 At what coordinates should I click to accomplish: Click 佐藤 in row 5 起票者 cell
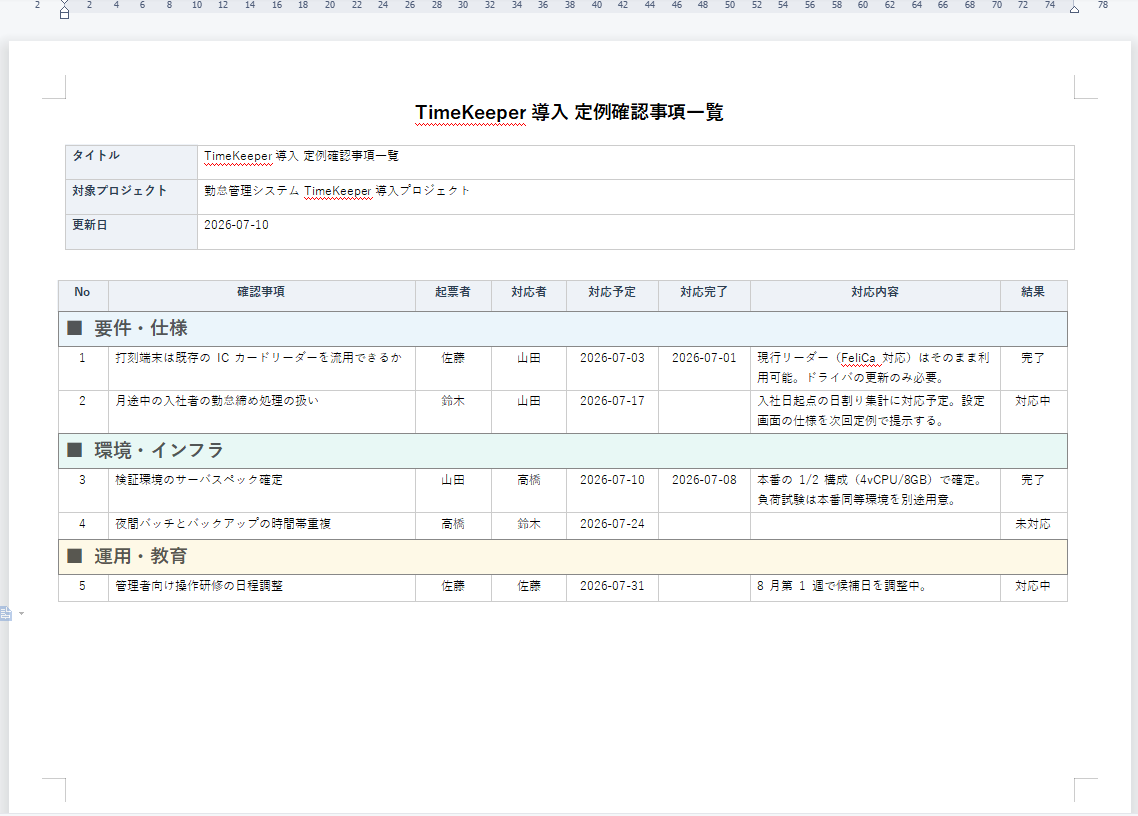453,586
